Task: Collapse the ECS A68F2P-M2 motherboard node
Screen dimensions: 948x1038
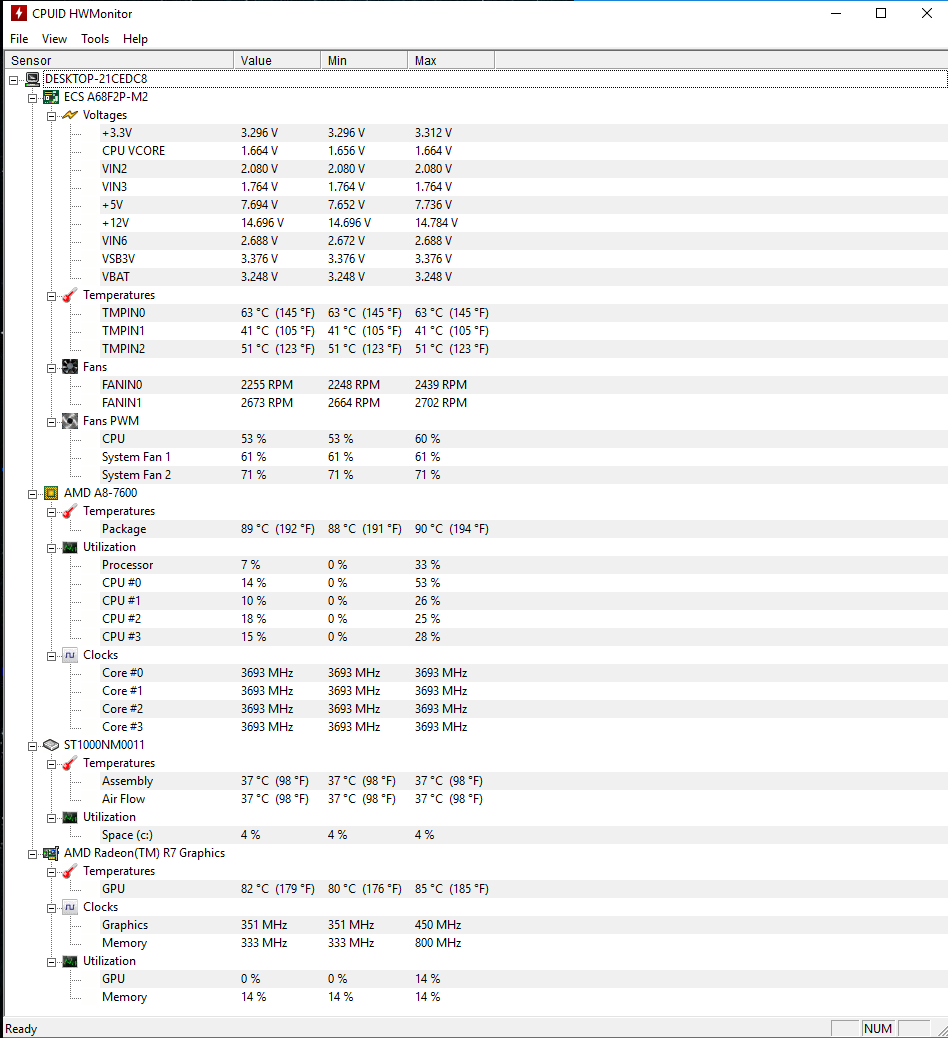Action: pyautogui.click(x=32, y=98)
